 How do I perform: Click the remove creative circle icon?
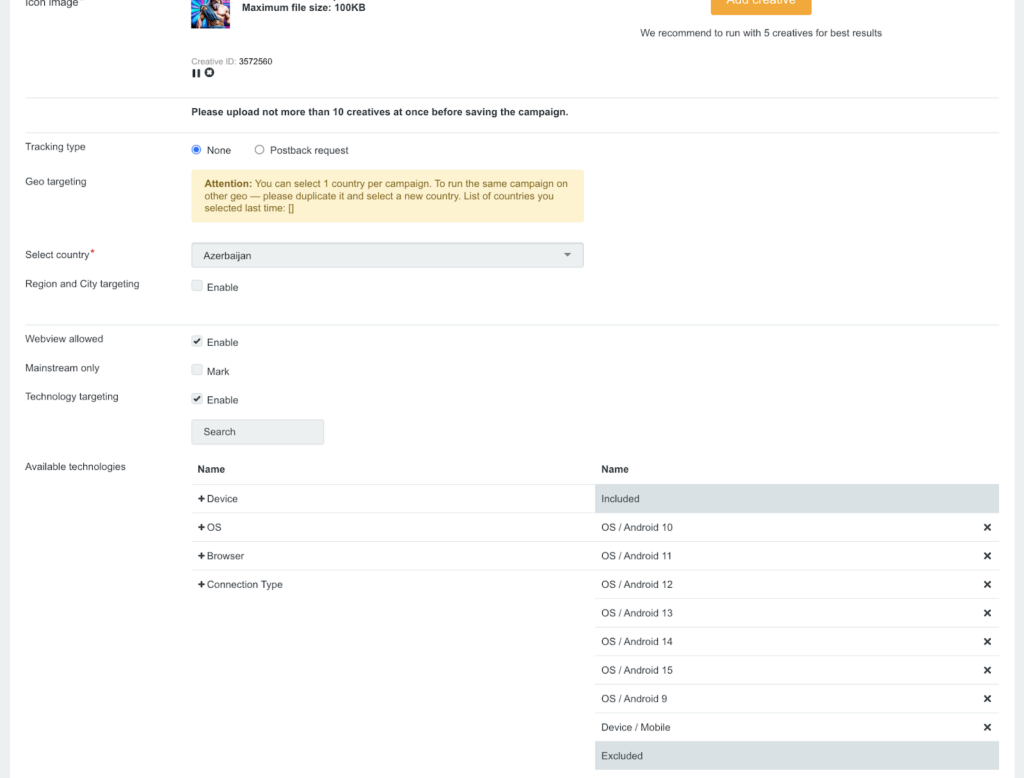point(209,73)
